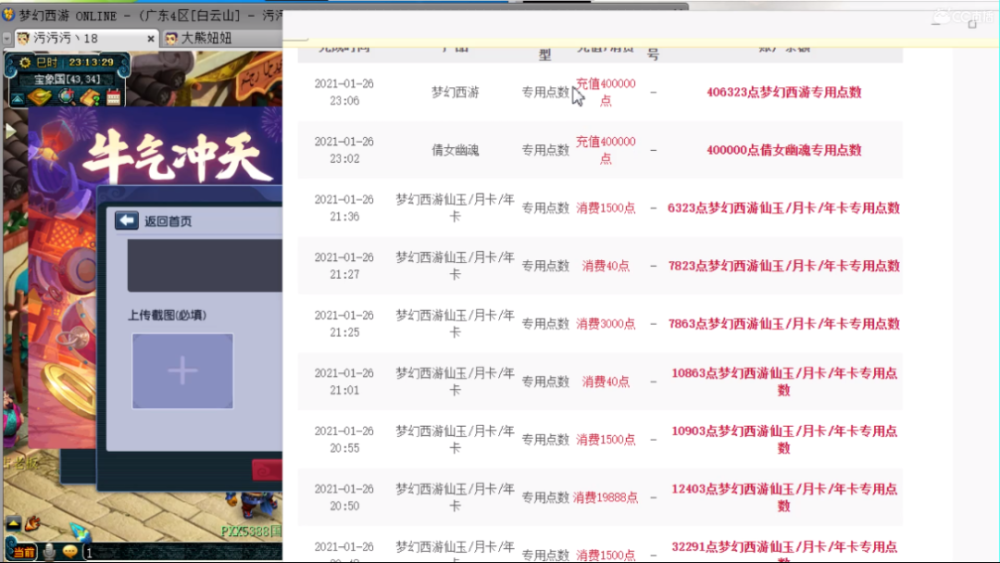Open the tab list dropdown arrow
Viewport: 1000px width, 563px height.
coord(6,39)
